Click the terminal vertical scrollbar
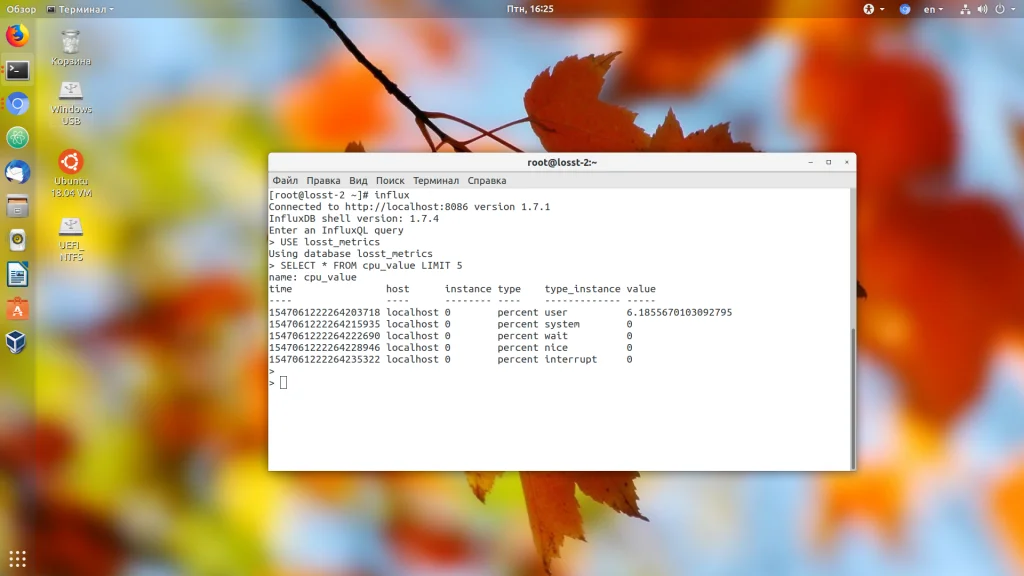Image resolution: width=1024 pixels, height=576 pixels. (852, 396)
